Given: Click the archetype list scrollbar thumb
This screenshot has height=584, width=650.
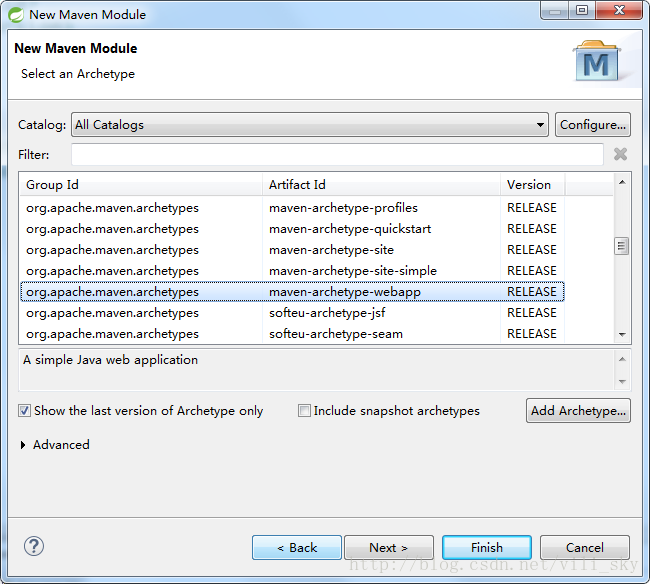Looking at the screenshot, I should click(621, 246).
